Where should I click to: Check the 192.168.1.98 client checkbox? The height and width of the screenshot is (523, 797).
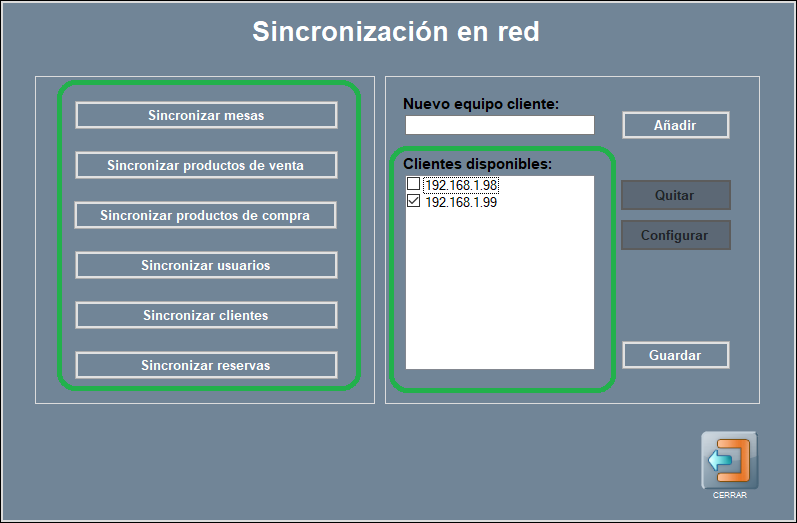click(413, 185)
